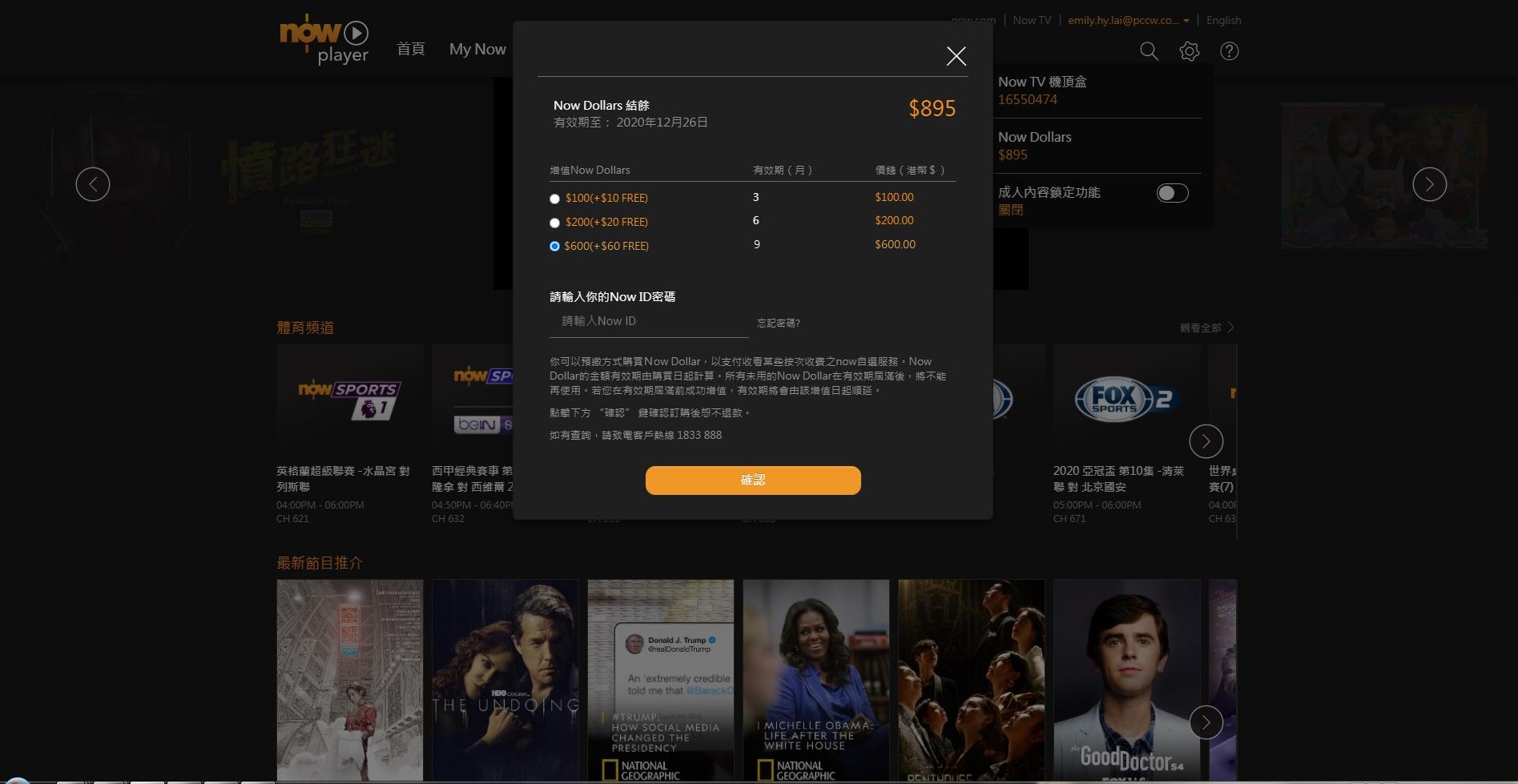This screenshot has height=784, width=1518.
Task: Toggle the adult content lock switch
Action: [1172, 193]
